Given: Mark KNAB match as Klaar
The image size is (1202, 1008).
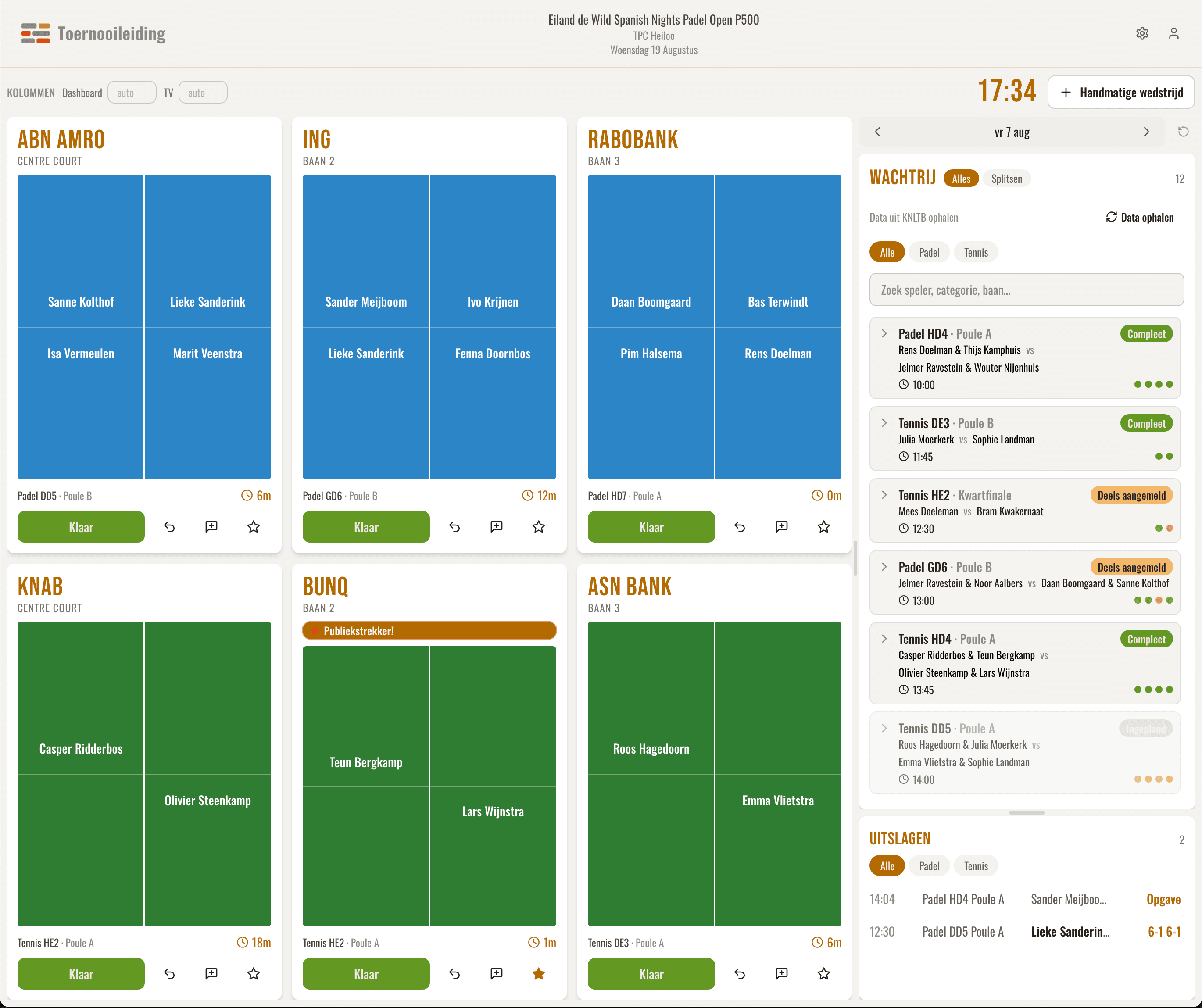Looking at the screenshot, I should pos(81,974).
